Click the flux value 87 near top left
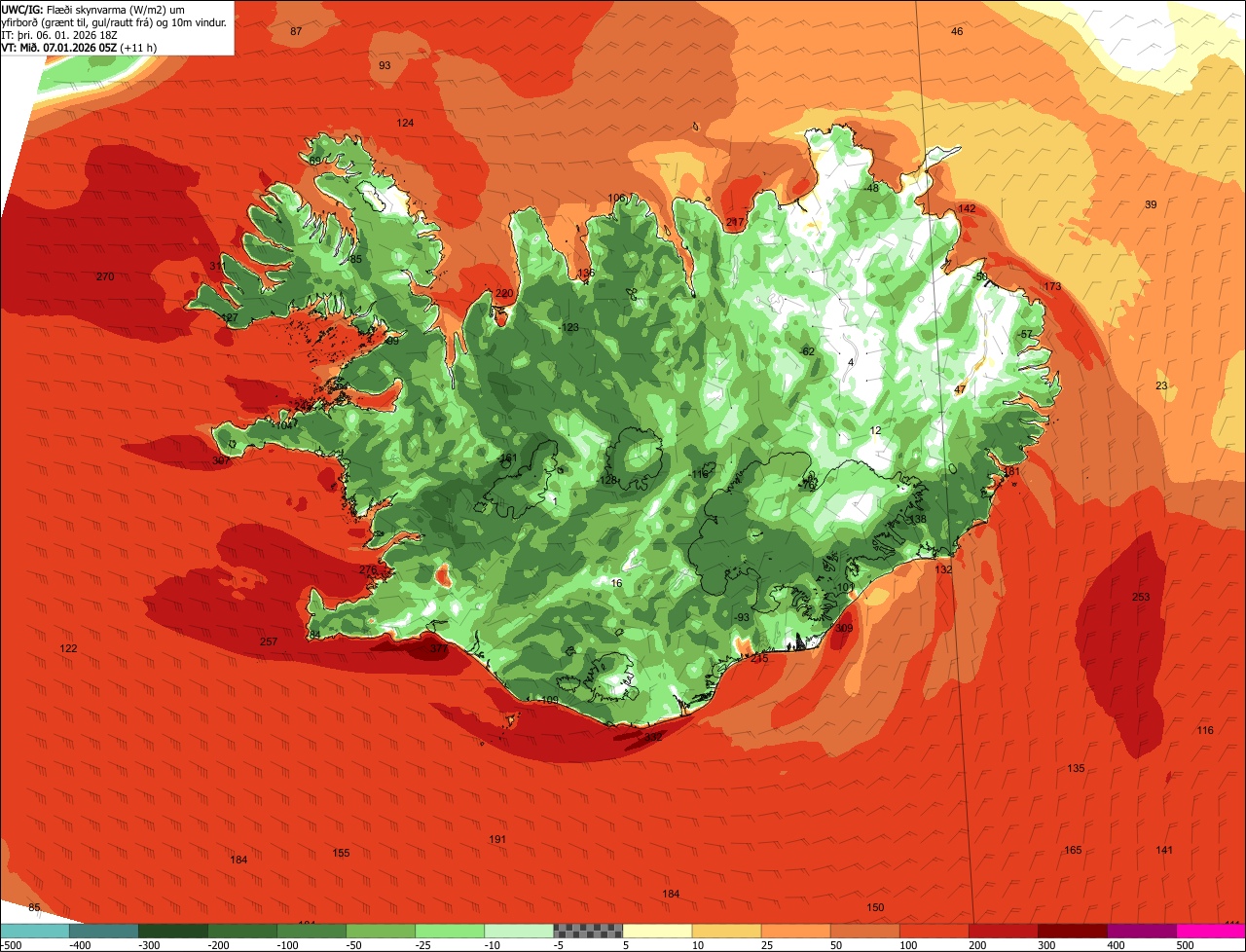Image resolution: width=1246 pixels, height=952 pixels. click(296, 32)
